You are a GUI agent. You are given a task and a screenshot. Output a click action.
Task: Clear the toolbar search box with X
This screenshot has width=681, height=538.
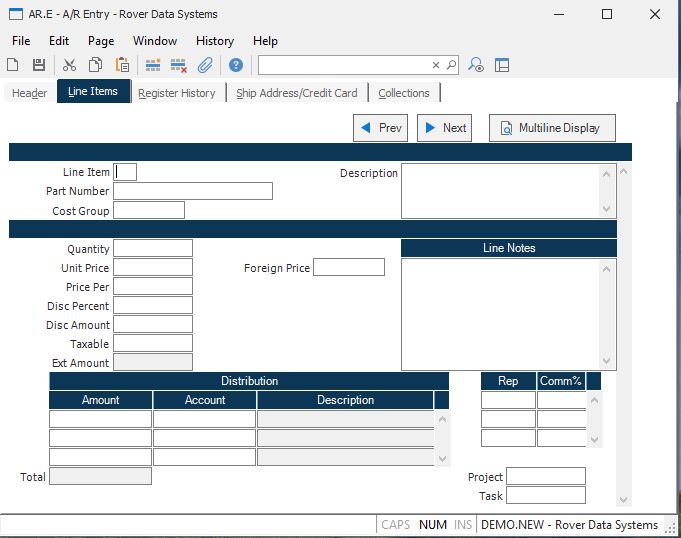click(x=436, y=65)
